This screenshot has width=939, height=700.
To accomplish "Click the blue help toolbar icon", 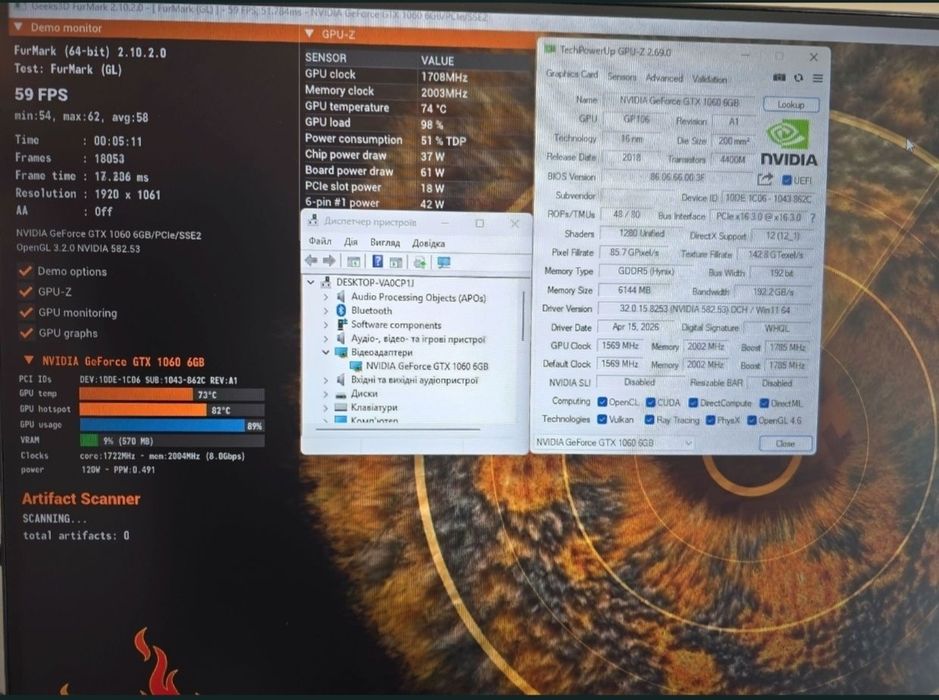I will pyautogui.click(x=377, y=261).
